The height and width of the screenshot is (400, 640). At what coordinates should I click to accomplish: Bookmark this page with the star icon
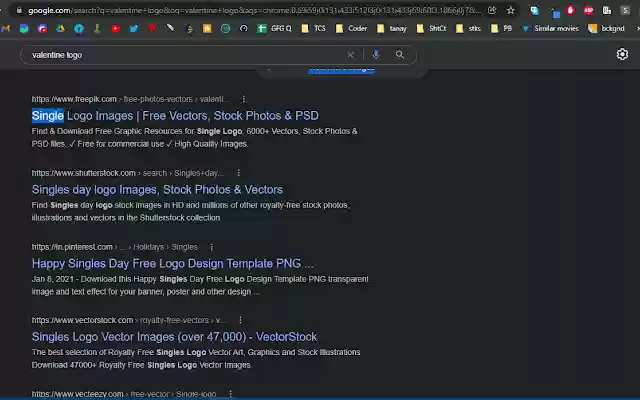point(511,10)
